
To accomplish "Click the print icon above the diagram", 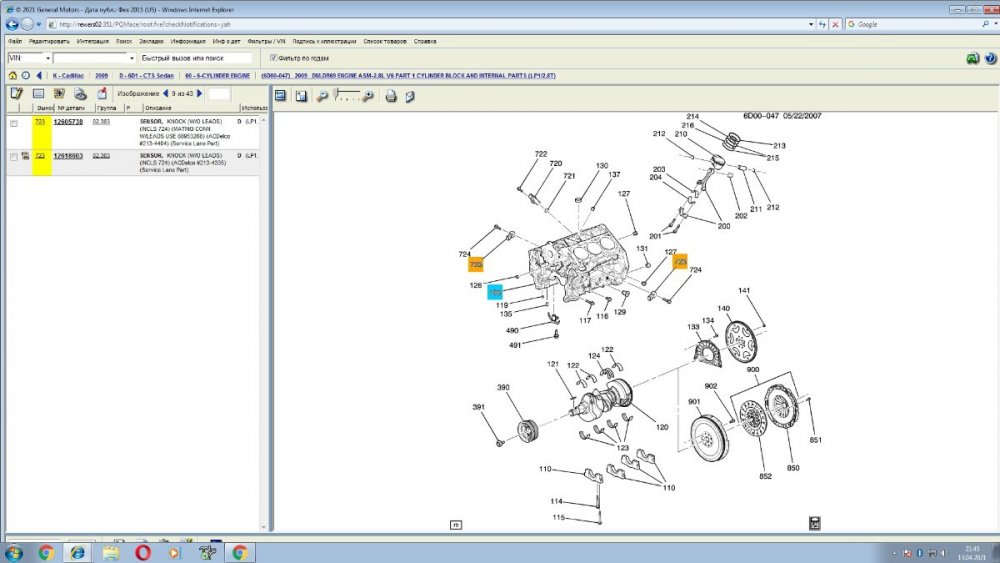I will click(392, 96).
